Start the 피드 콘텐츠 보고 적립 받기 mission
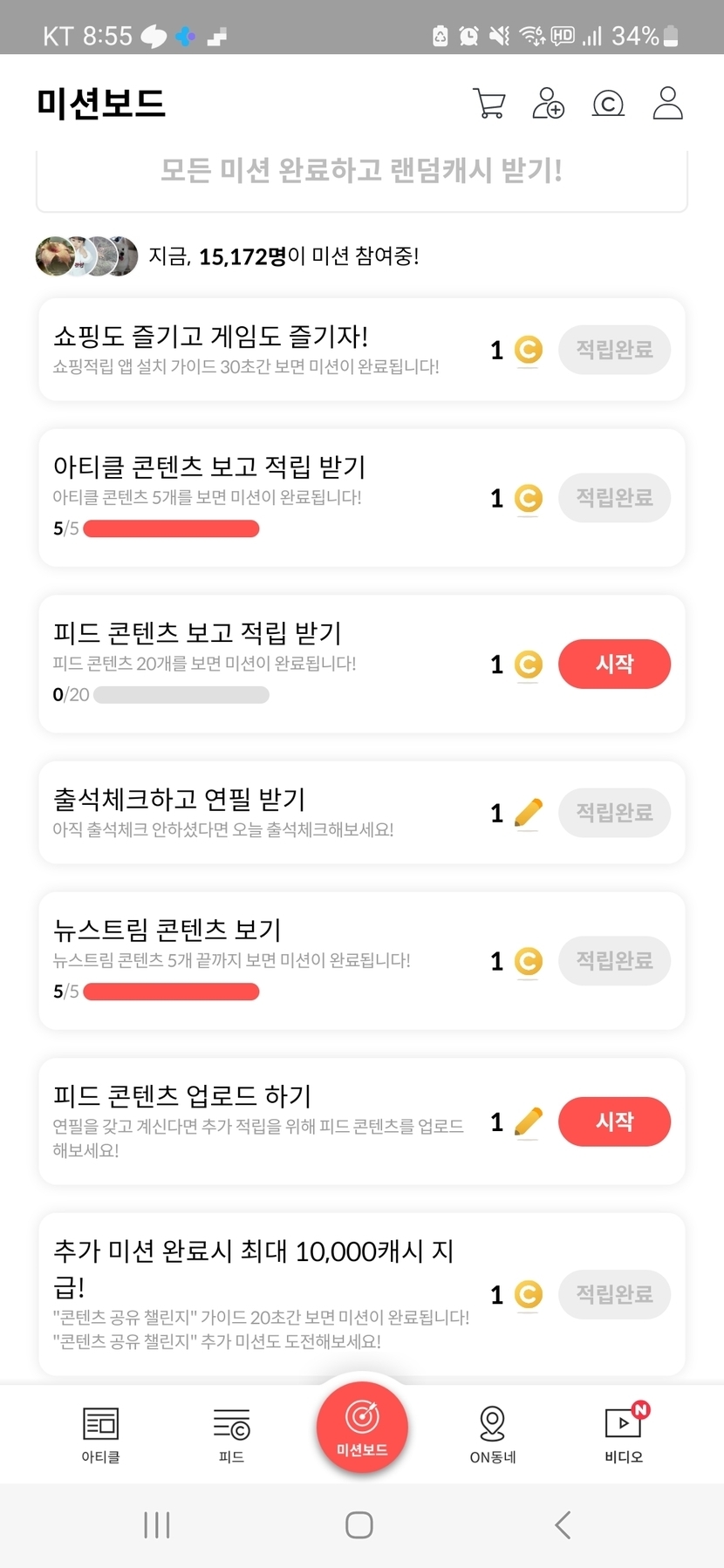The image size is (724, 1568). click(614, 664)
